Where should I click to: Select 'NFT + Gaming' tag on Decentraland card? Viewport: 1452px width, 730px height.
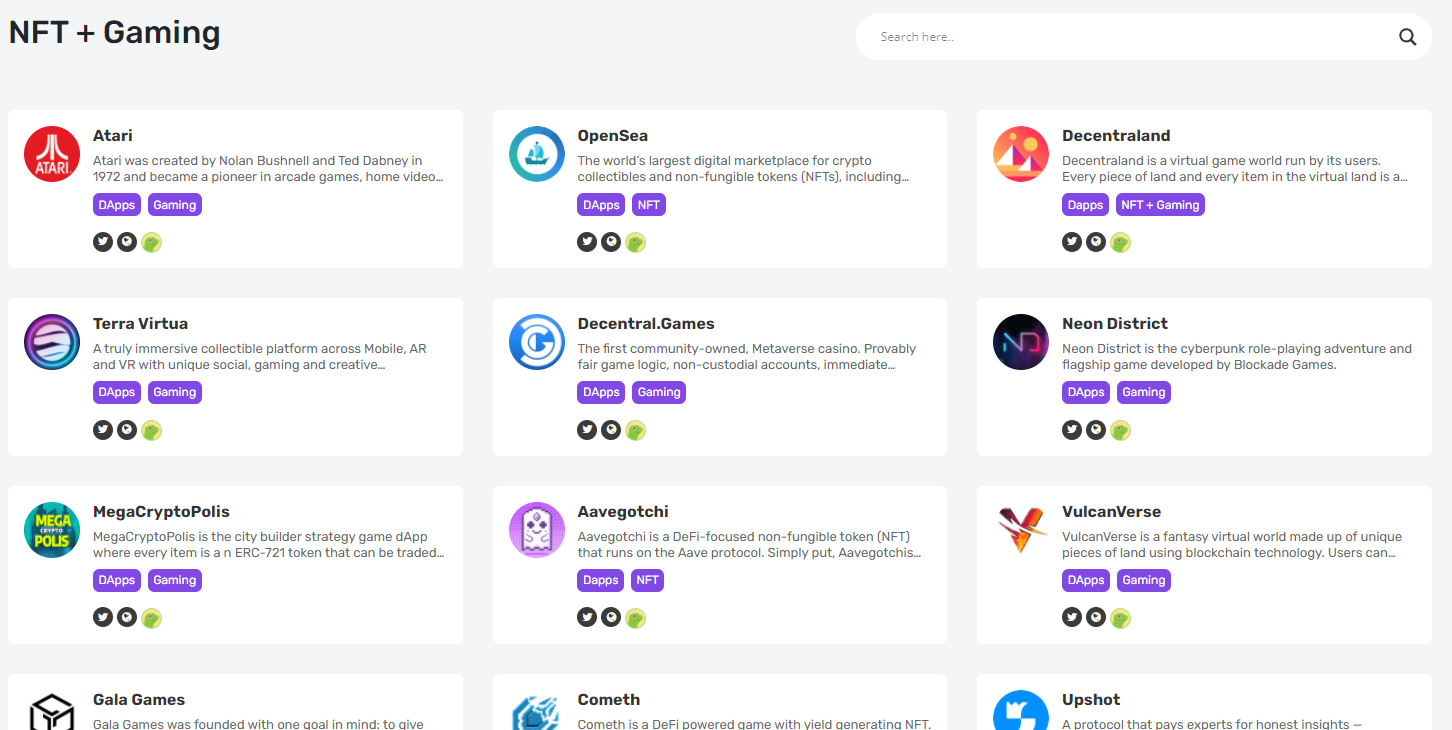point(1160,205)
